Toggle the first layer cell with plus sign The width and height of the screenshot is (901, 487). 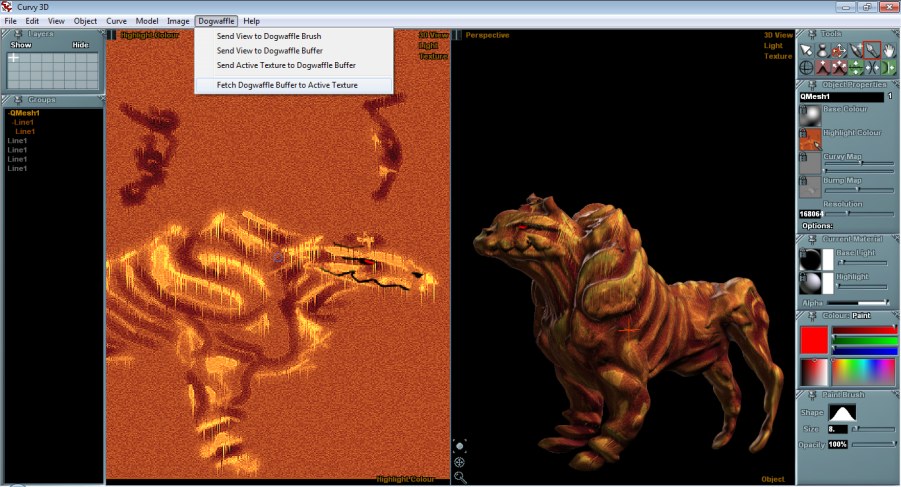13,57
